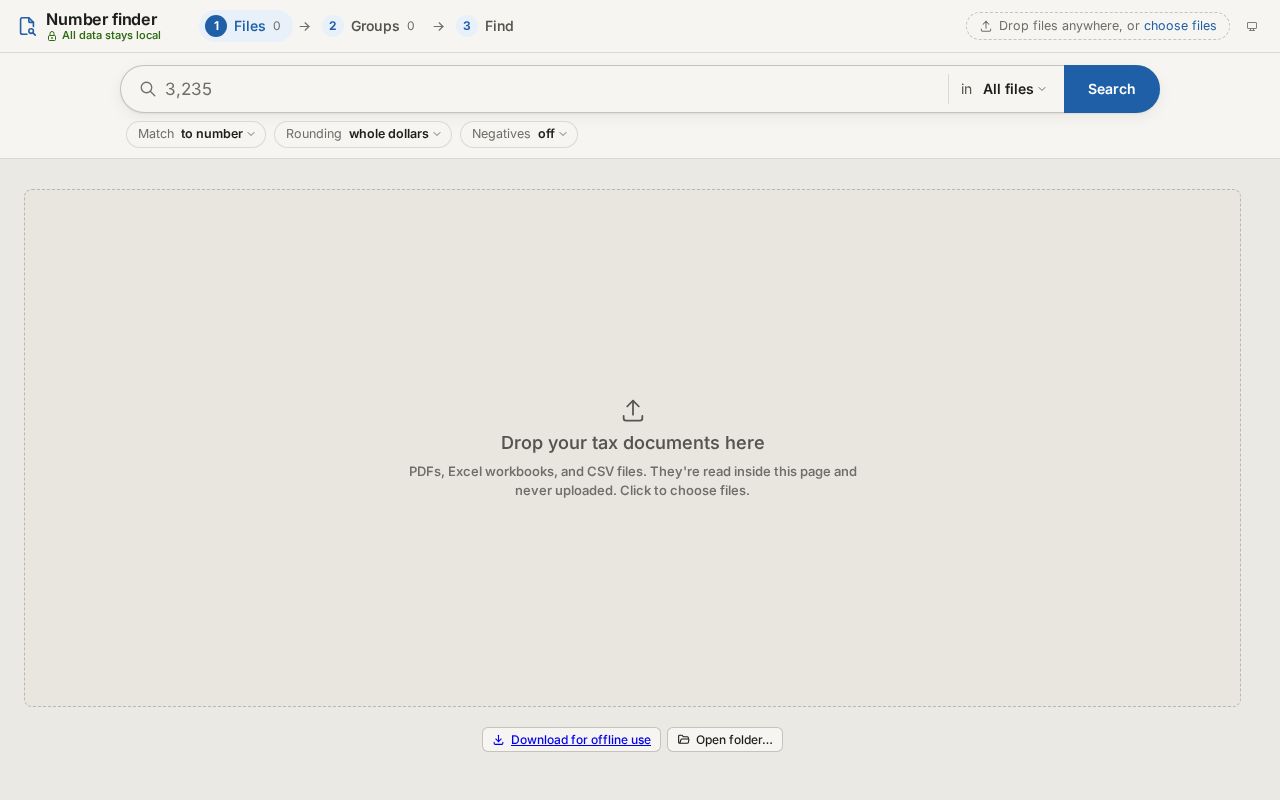The width and height of the screenshot is (1280, 800).
Task: Click the folder icon on Open folder
Action: pos(683,740)
